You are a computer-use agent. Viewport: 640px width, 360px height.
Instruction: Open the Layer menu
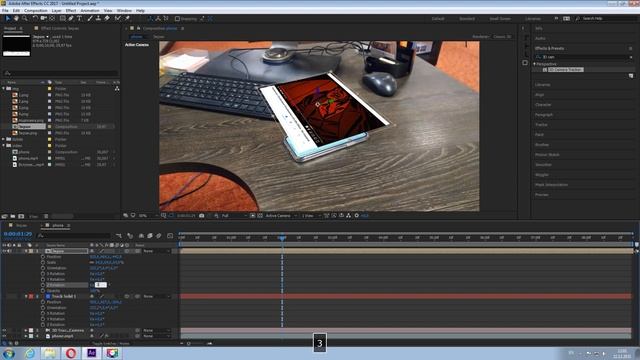pos(57,11)
